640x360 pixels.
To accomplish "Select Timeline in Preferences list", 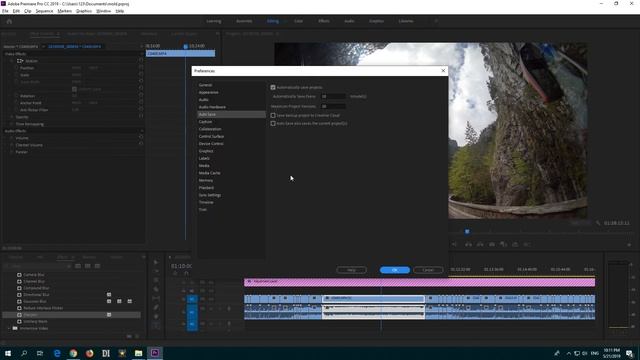I will (206, 202).
